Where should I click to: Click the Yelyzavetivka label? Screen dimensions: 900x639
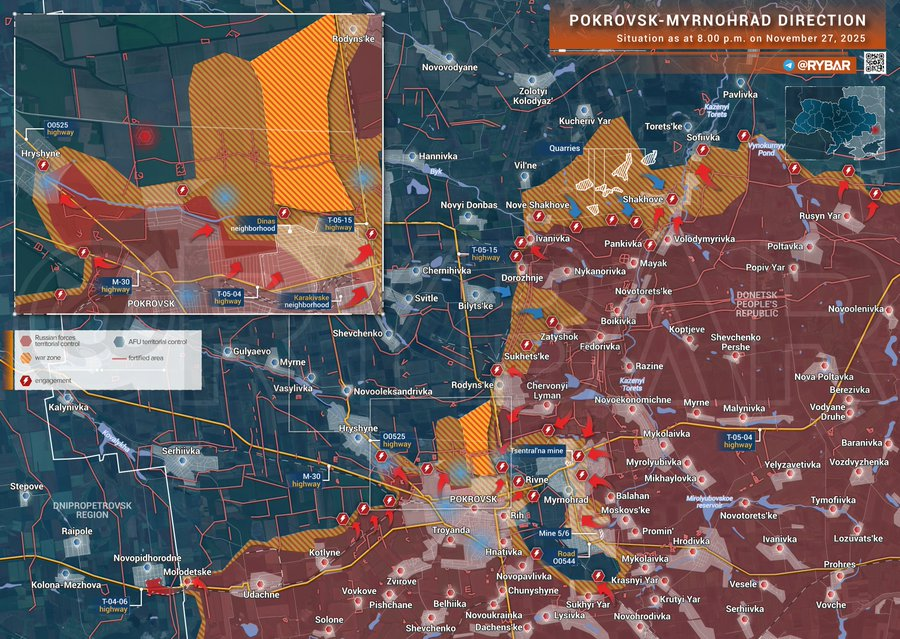click(x=792, y=464)
